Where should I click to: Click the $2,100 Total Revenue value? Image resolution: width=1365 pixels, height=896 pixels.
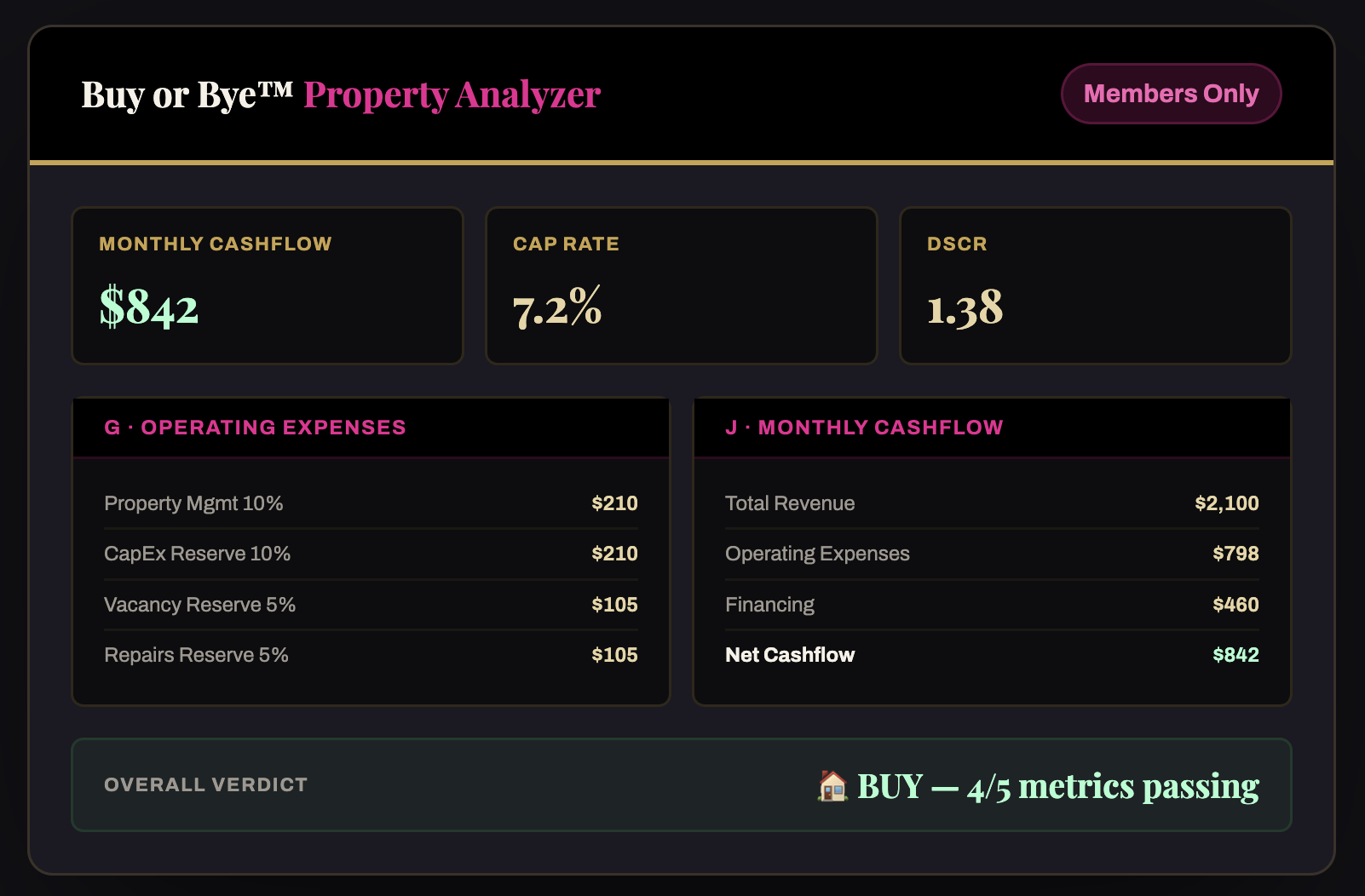click(1227, 503)
